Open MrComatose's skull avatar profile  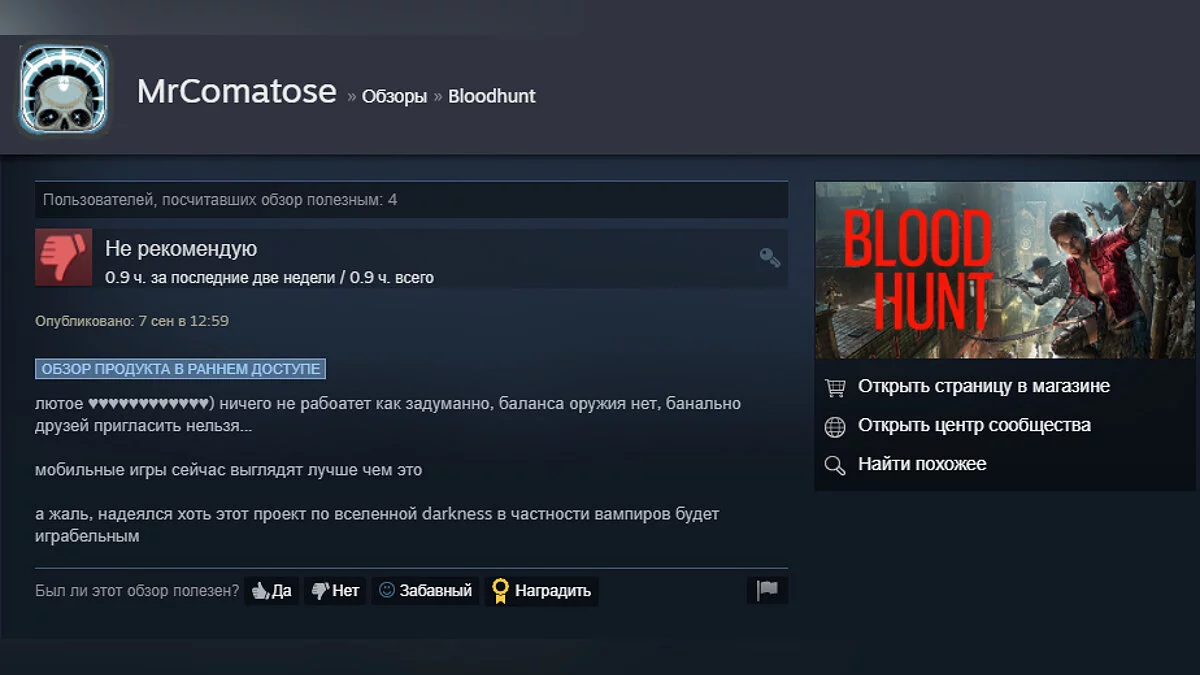click(x=63, y=90)
